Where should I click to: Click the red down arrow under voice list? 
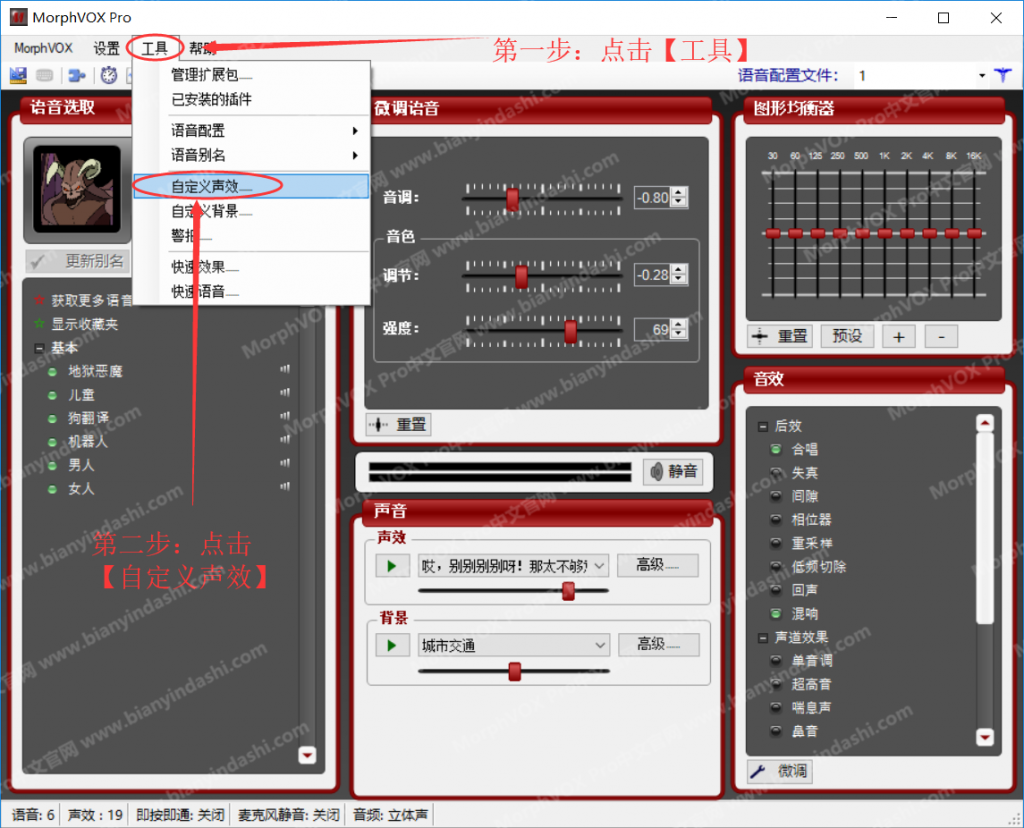[307, 755]
